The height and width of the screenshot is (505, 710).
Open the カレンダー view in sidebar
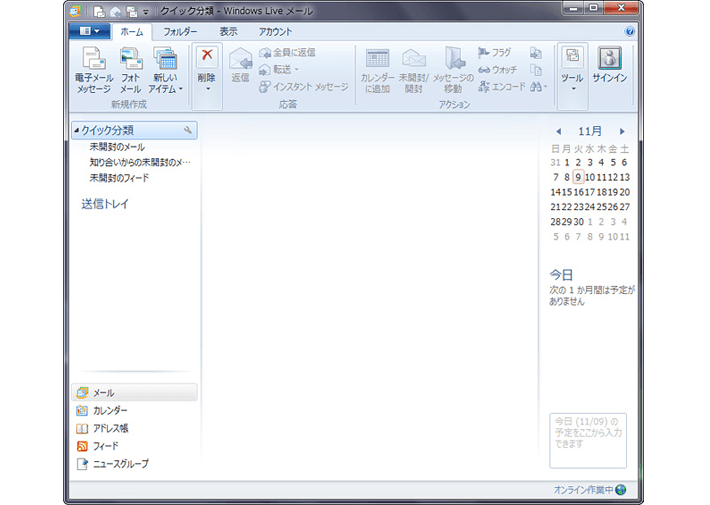click(109, 411)
